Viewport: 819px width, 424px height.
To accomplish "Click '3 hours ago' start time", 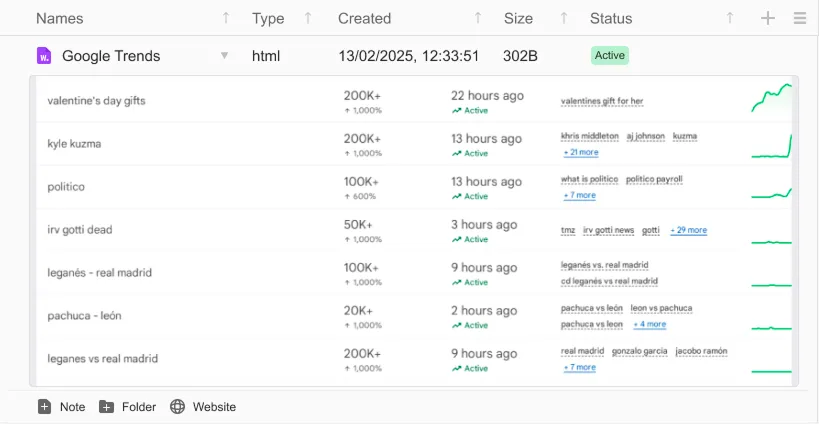I will (484, 225).
